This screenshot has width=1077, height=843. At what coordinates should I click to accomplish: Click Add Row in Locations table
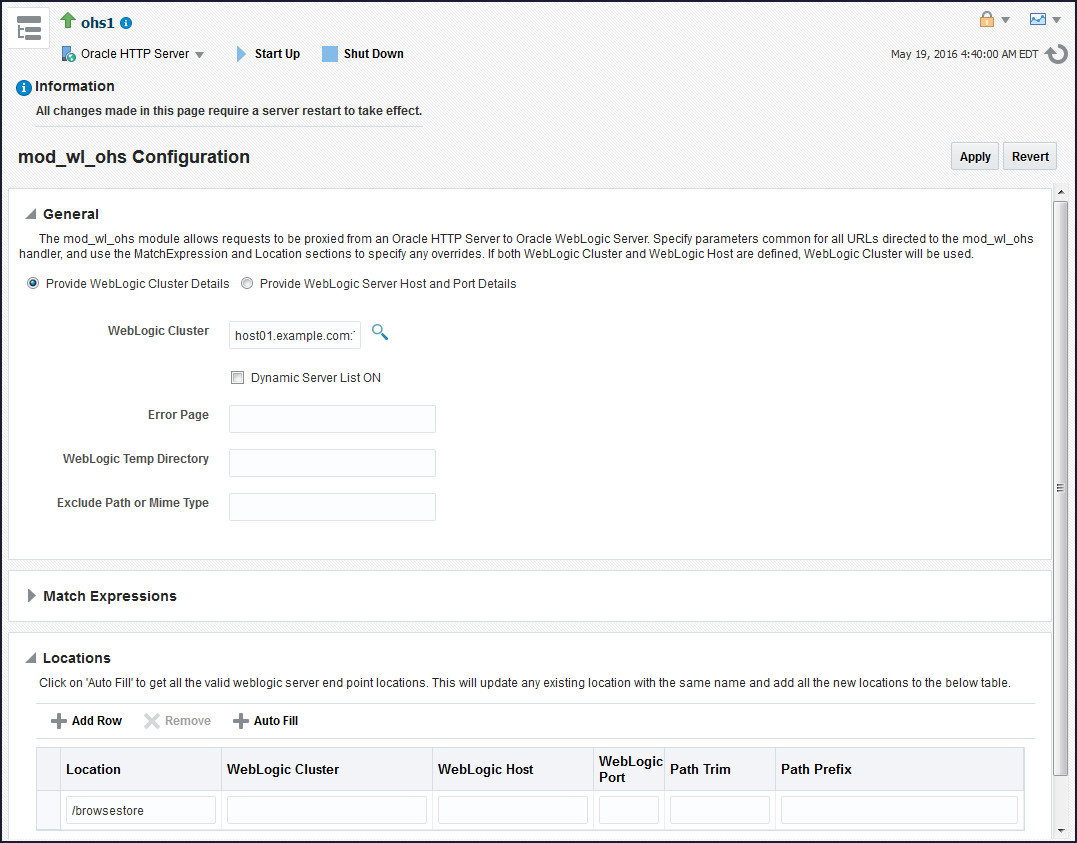[x=85, y=720]
